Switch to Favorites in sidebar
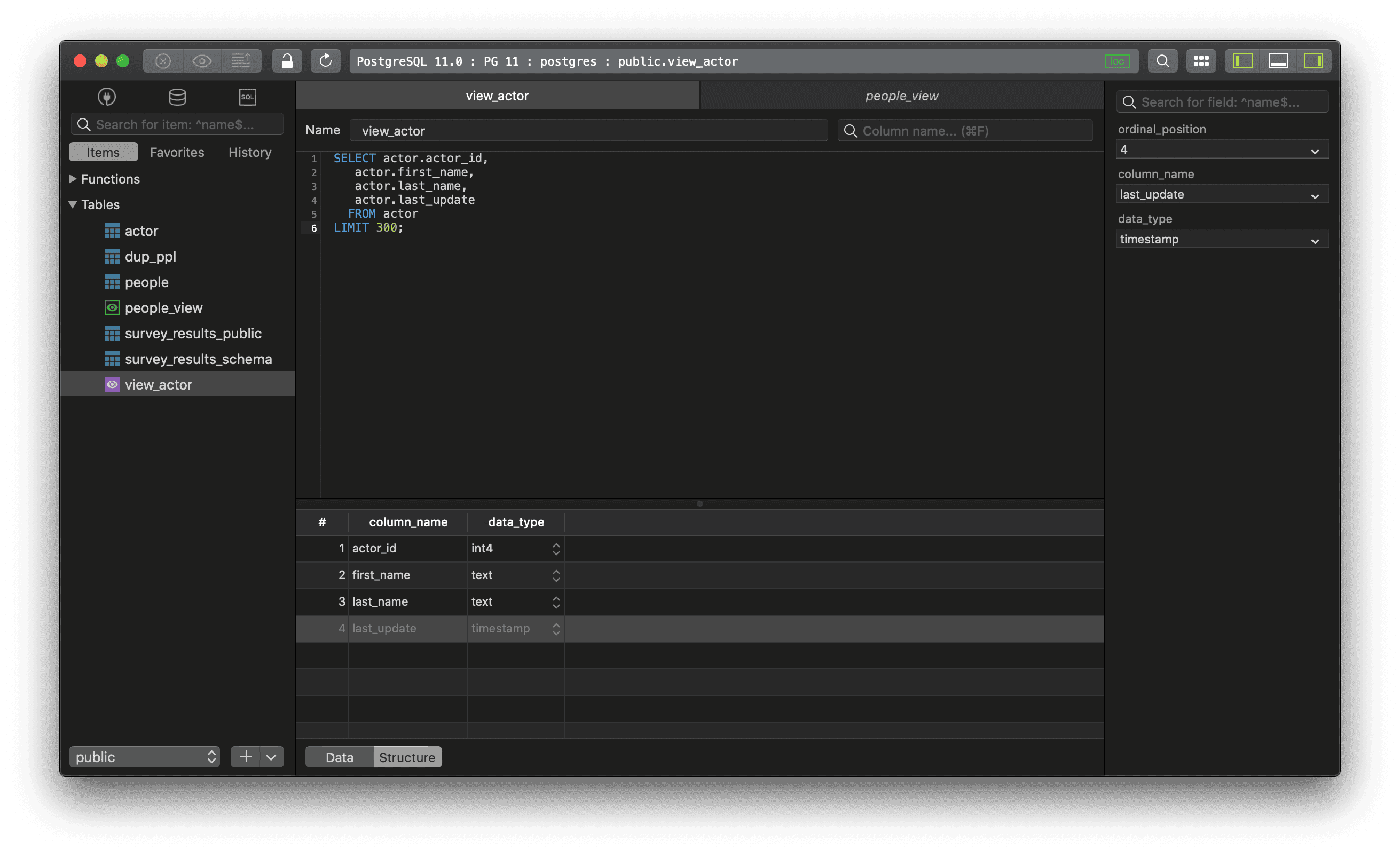 [x=177, y=152]
